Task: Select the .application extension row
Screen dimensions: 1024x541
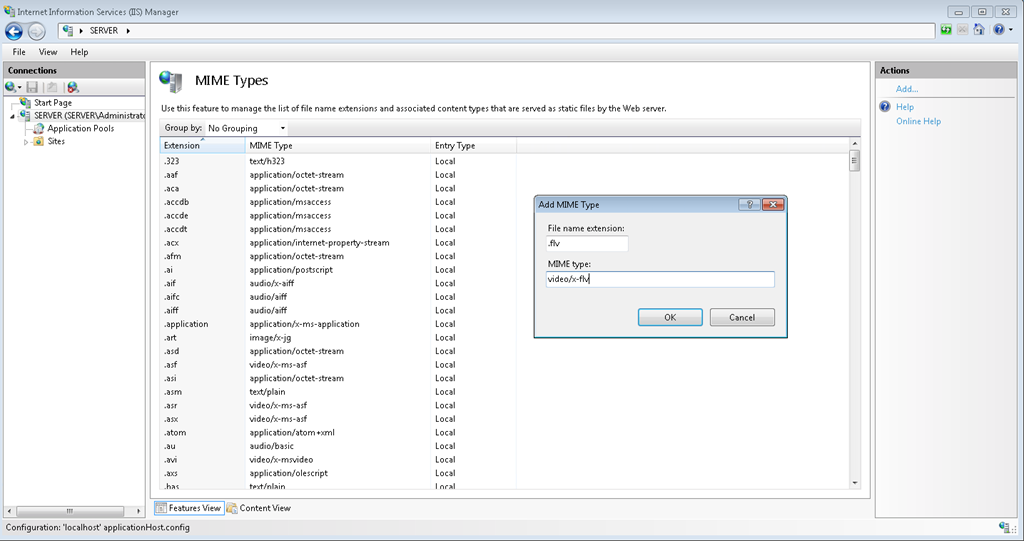Action: tap(504, 324)
